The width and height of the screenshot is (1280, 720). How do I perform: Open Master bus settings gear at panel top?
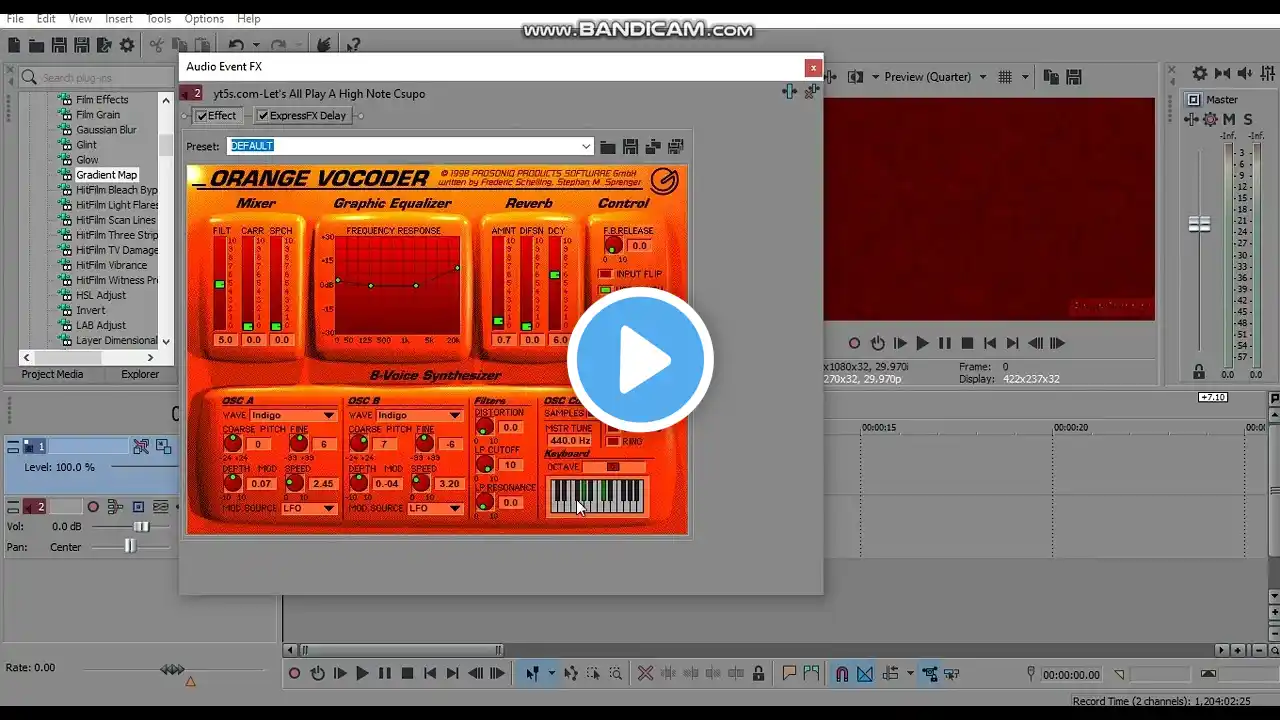[1199, 74]
